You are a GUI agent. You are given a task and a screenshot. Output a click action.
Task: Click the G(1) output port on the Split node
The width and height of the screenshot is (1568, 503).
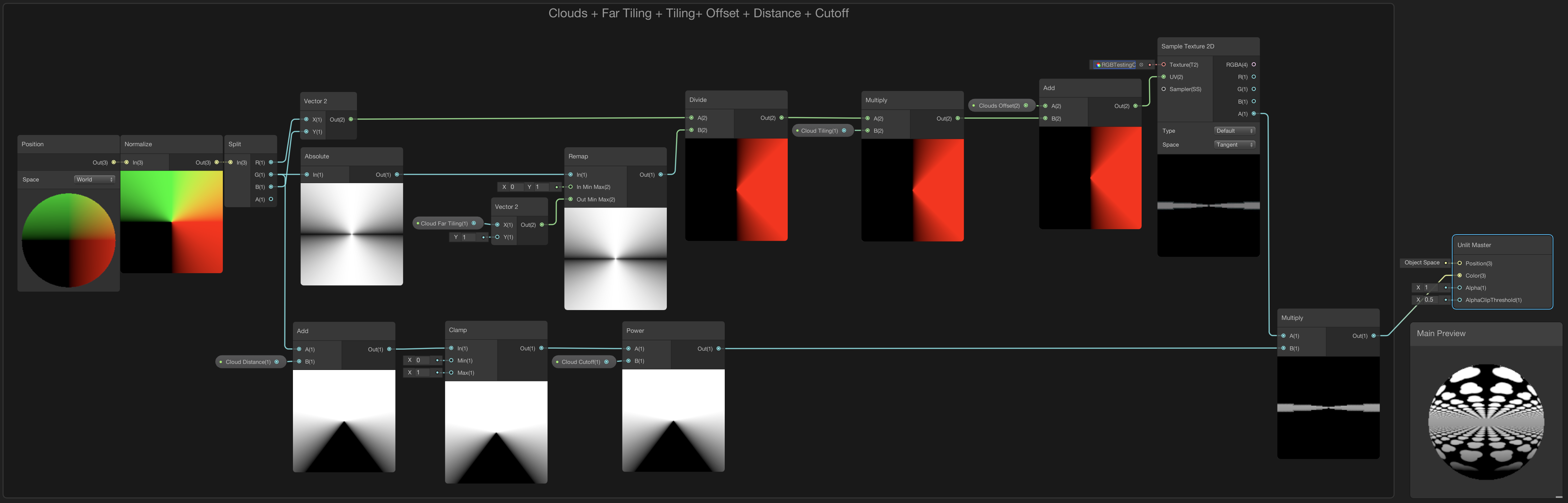[270, 175]
